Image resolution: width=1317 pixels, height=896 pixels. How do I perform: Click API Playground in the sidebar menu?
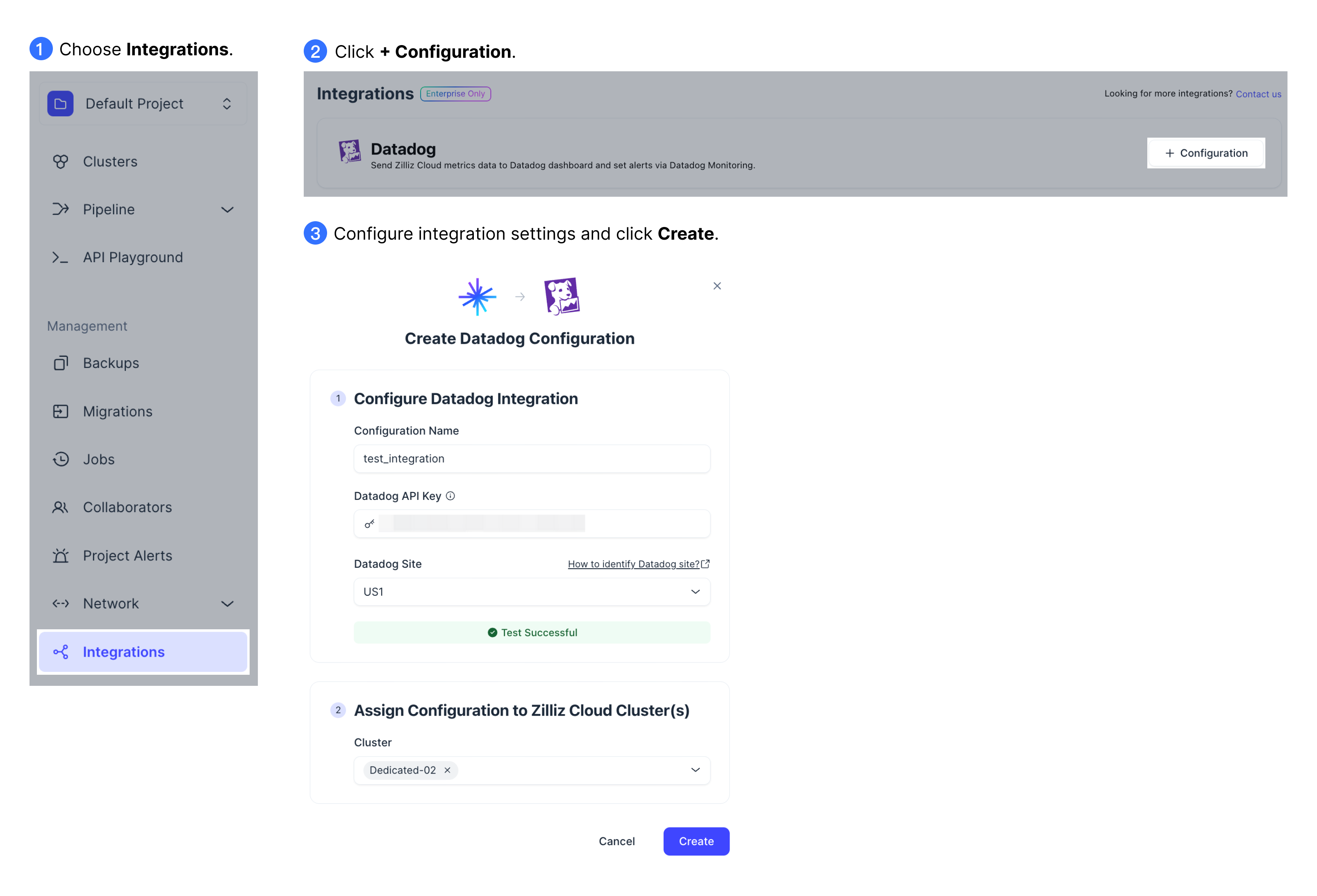tap(133, 257)
